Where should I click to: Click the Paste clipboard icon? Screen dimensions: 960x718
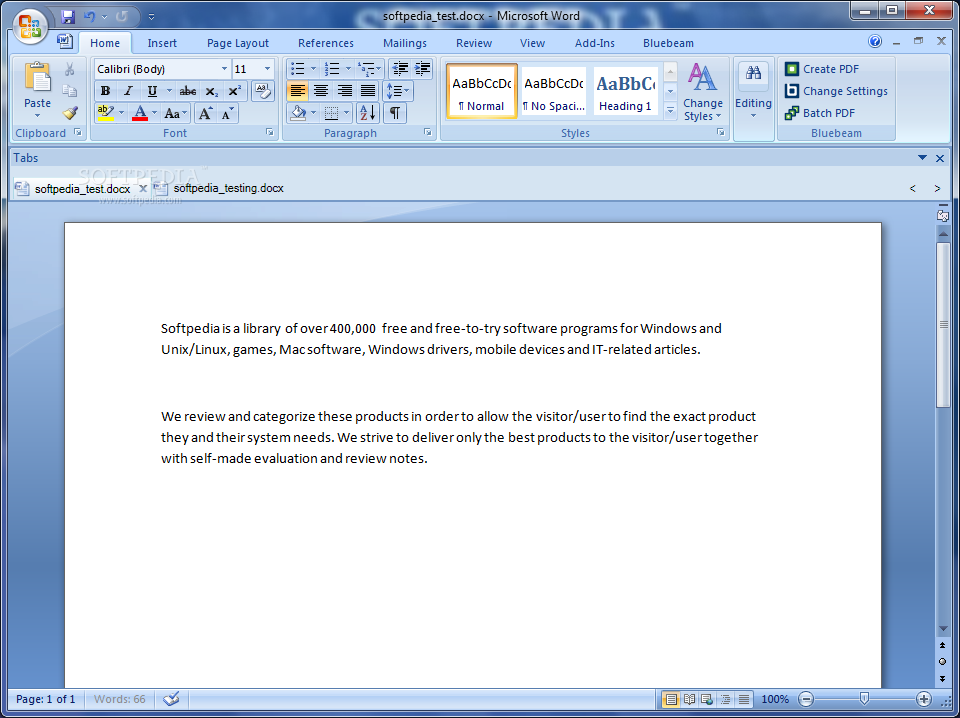[x=37, y=78]
